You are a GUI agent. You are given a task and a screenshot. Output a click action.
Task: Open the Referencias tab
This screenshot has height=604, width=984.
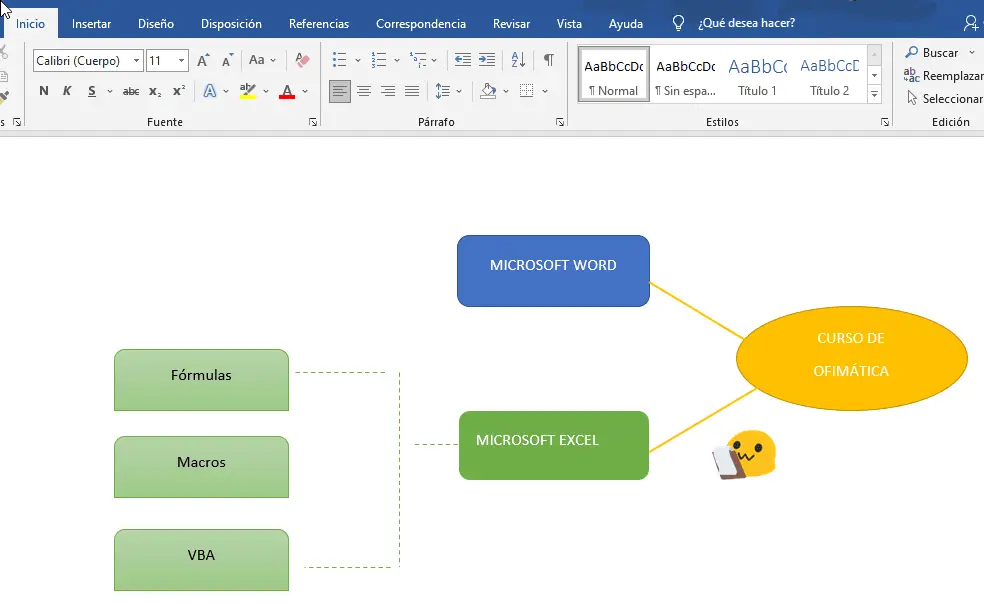pyautogui.click(x=319, y=24)
